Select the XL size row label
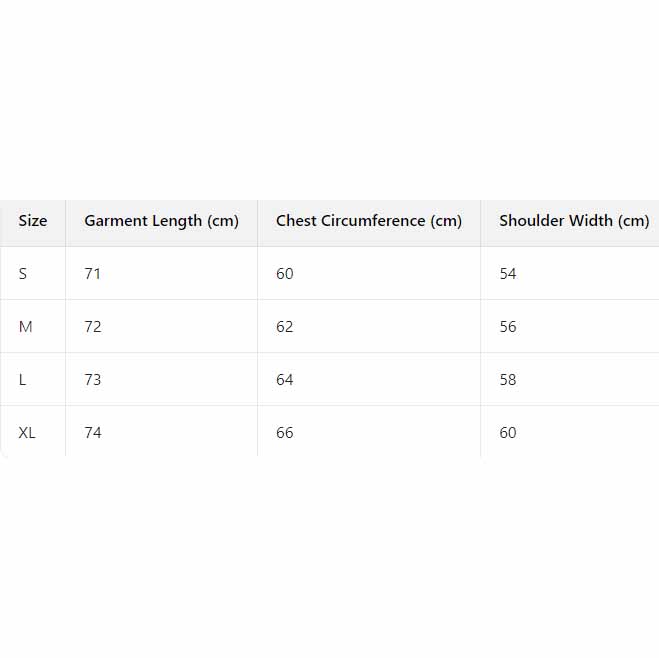The height and width of the screenshot is (658, 659). click(x=27, y=433)
